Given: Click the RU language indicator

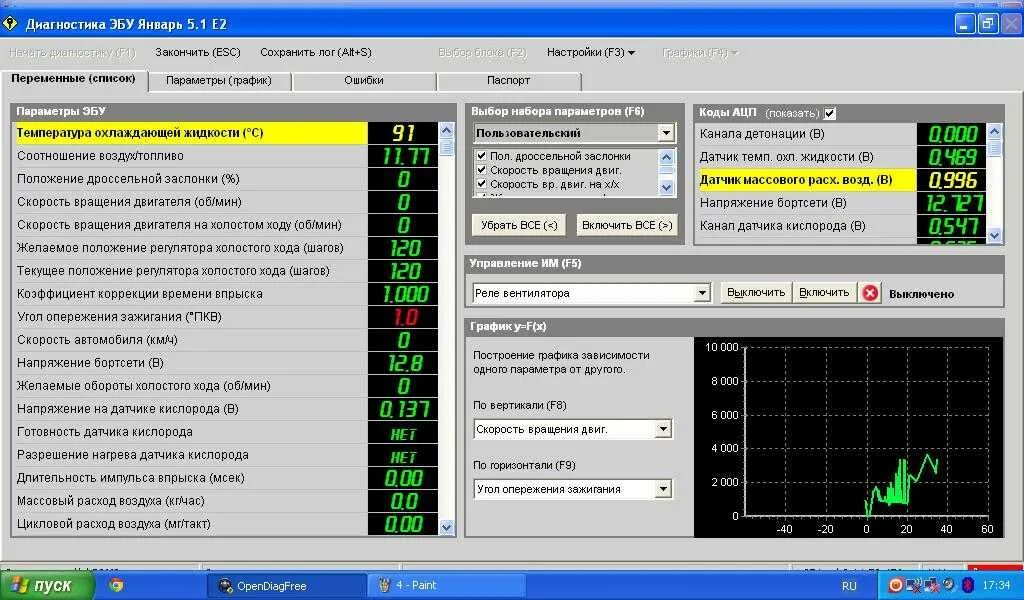Looking at the screenshot, I should click(849, 586).
